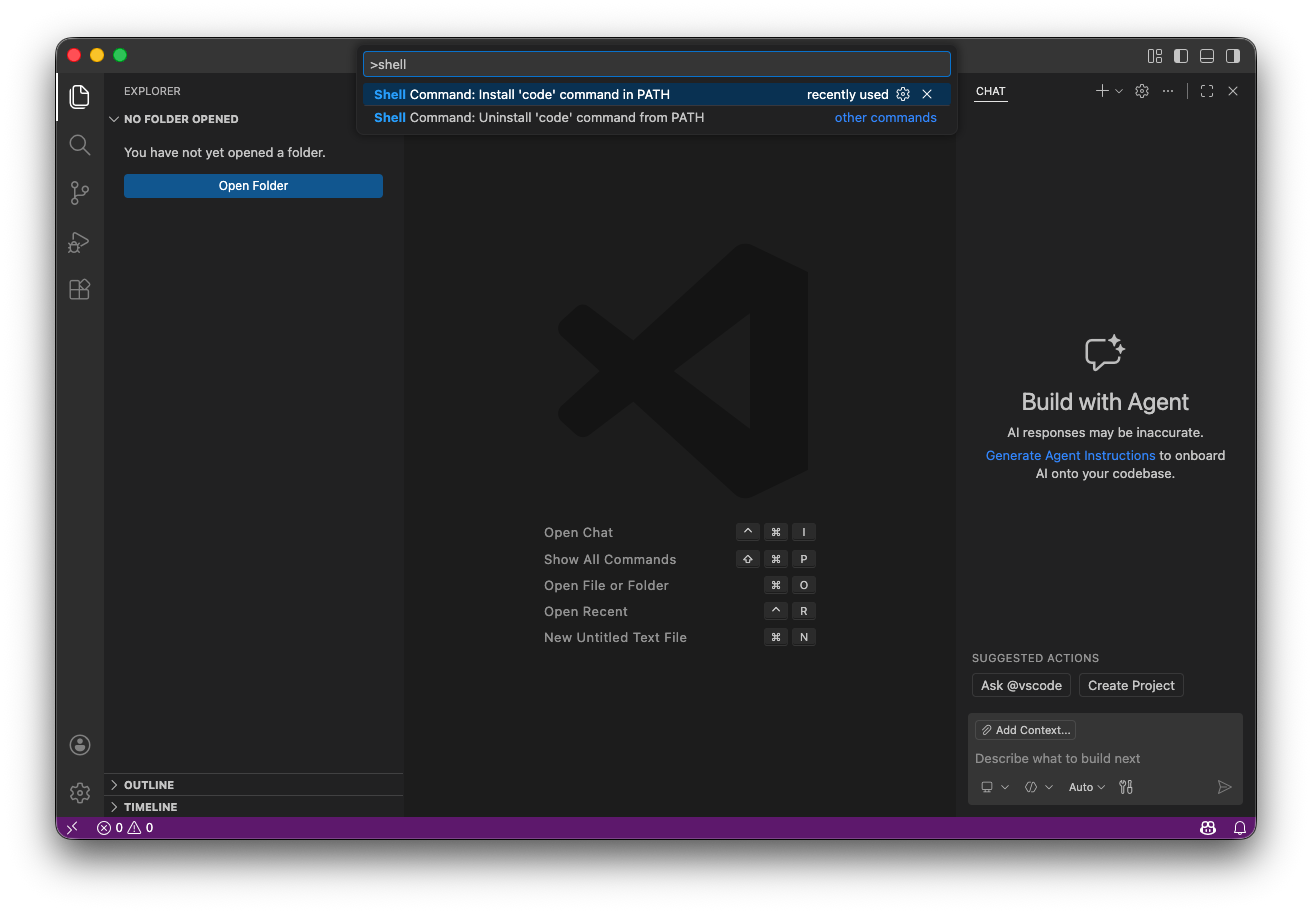The height and width of the screenshot is (913, 1312).
Task: Run Uninstall 'code' command from PATH
Action: click(657, 117)
